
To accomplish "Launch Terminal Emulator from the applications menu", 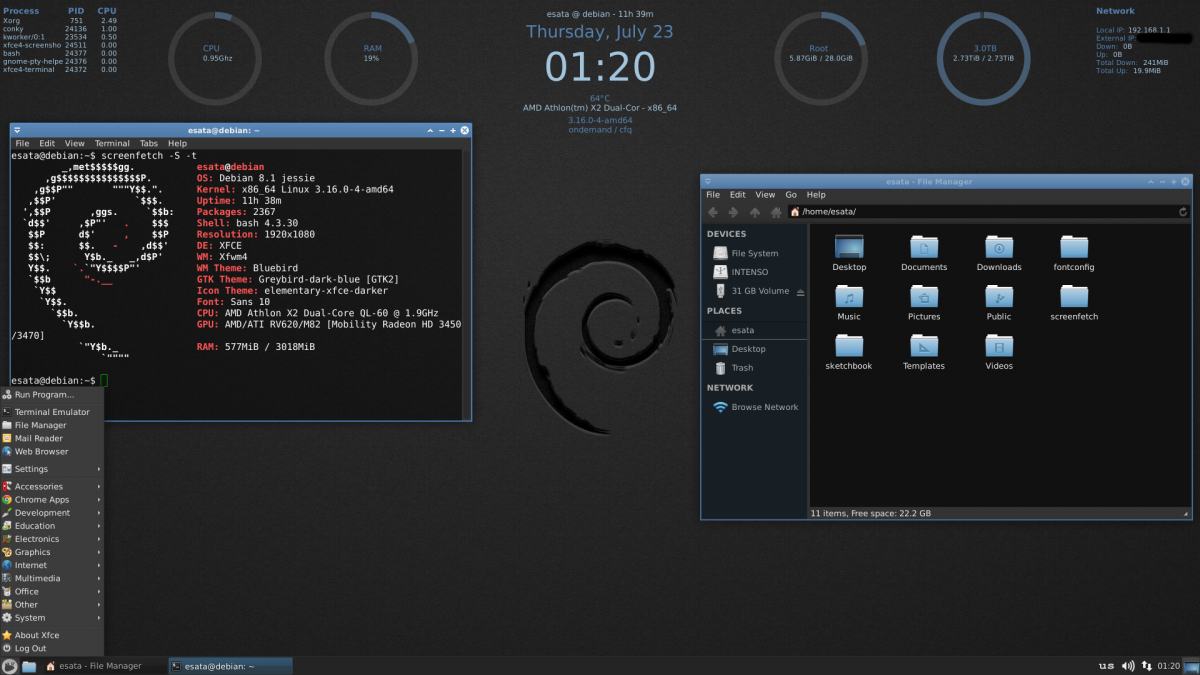I will coord(52,412).
